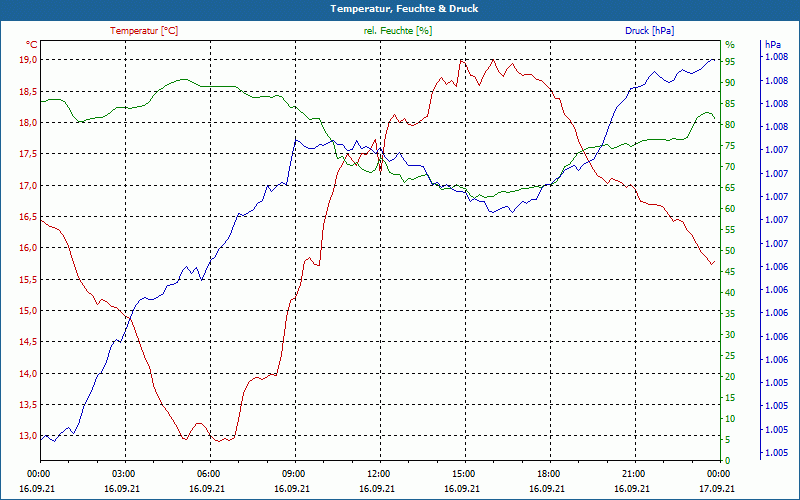Click the 50 humidity axis value
Screen dimensions: 800x500
730,251
